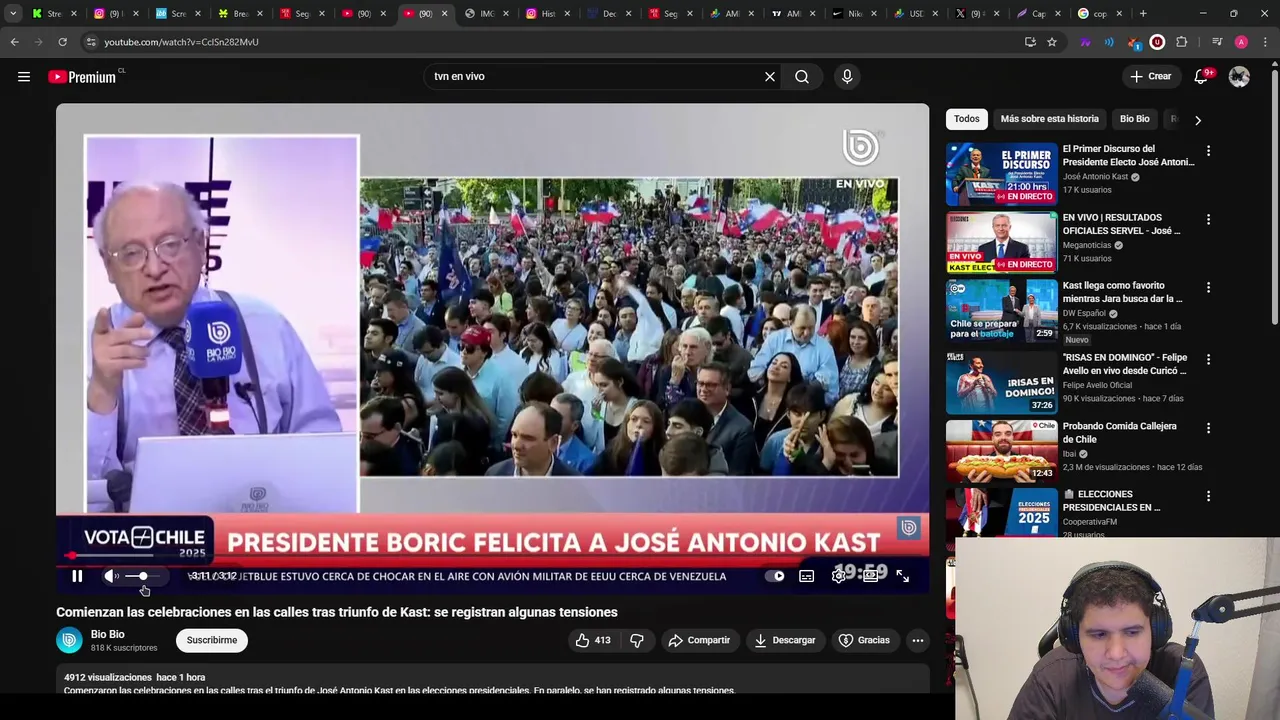Adjust the video volume slider
The width and height of the screenshot is (1280, 720).
143,576
